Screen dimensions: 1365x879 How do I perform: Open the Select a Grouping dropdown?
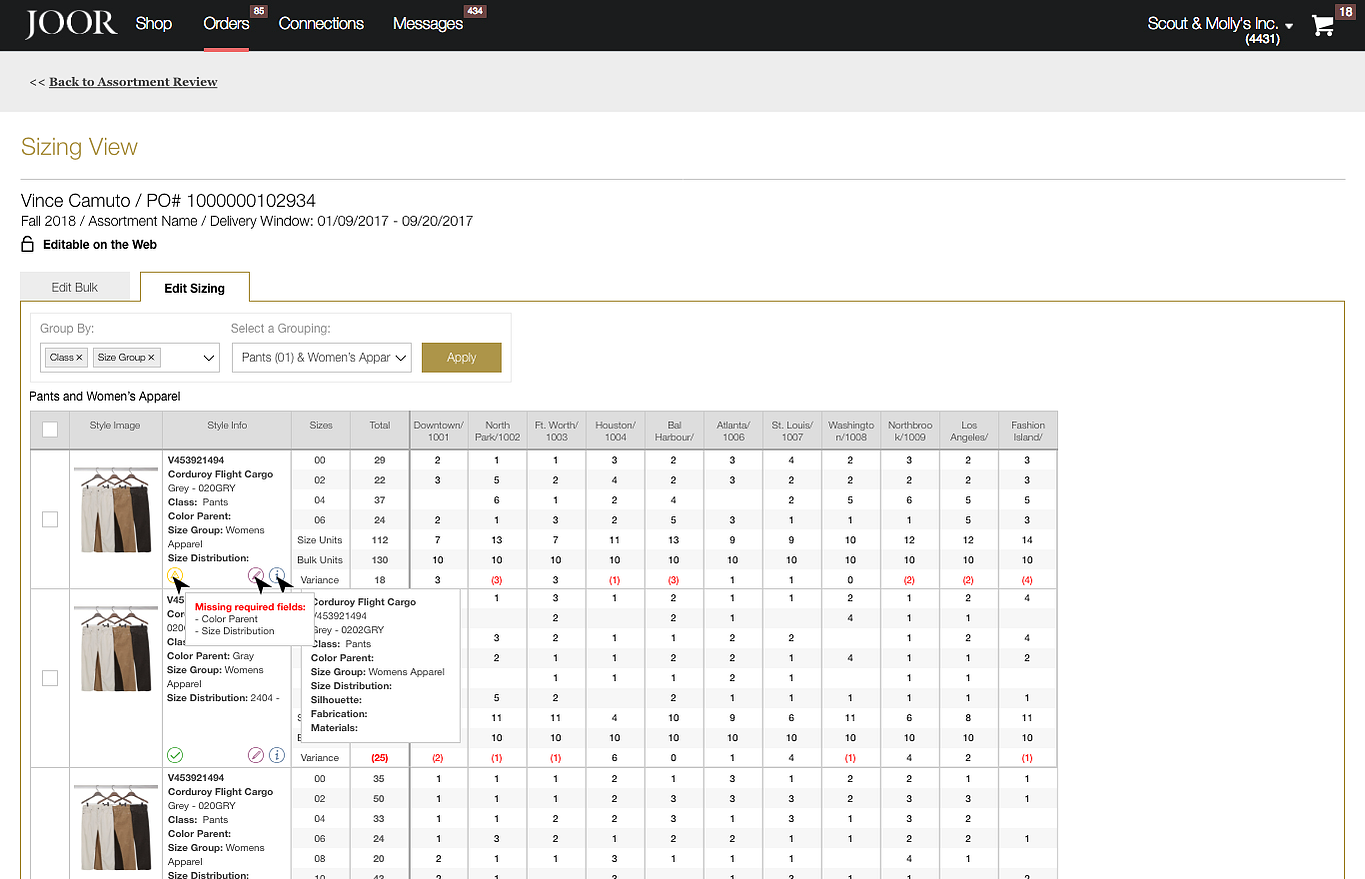coord(322,357)
